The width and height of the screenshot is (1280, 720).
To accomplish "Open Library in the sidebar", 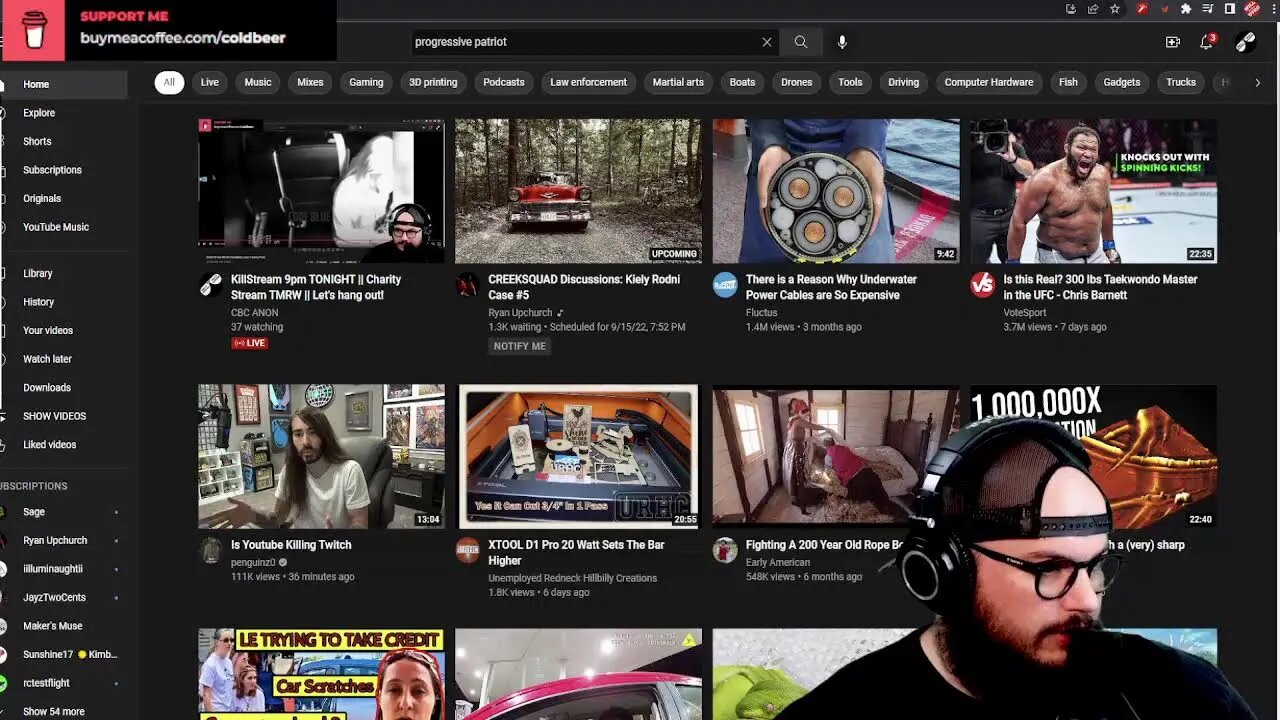I will click(x=63, y=273).
